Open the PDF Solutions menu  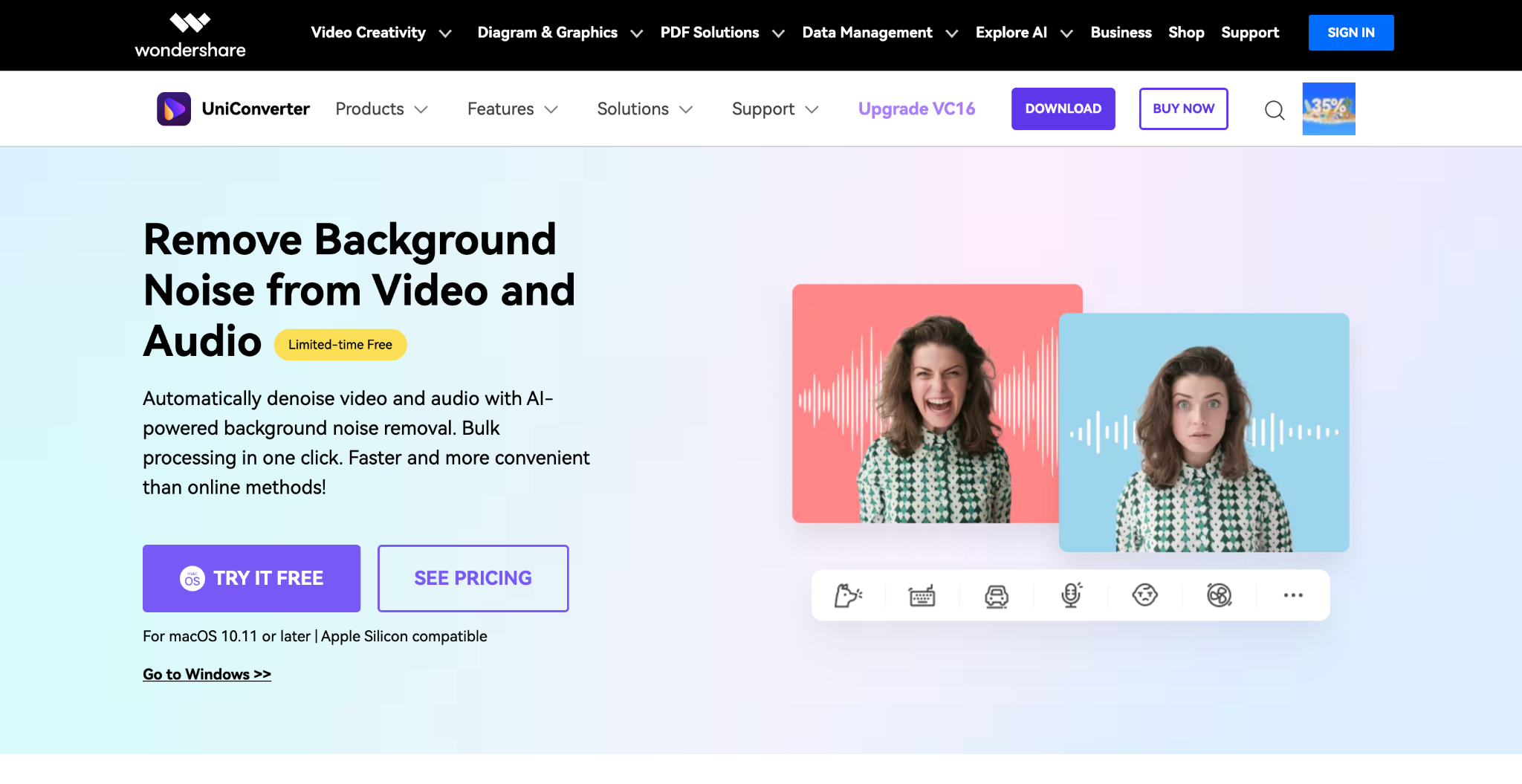(710, 33)
